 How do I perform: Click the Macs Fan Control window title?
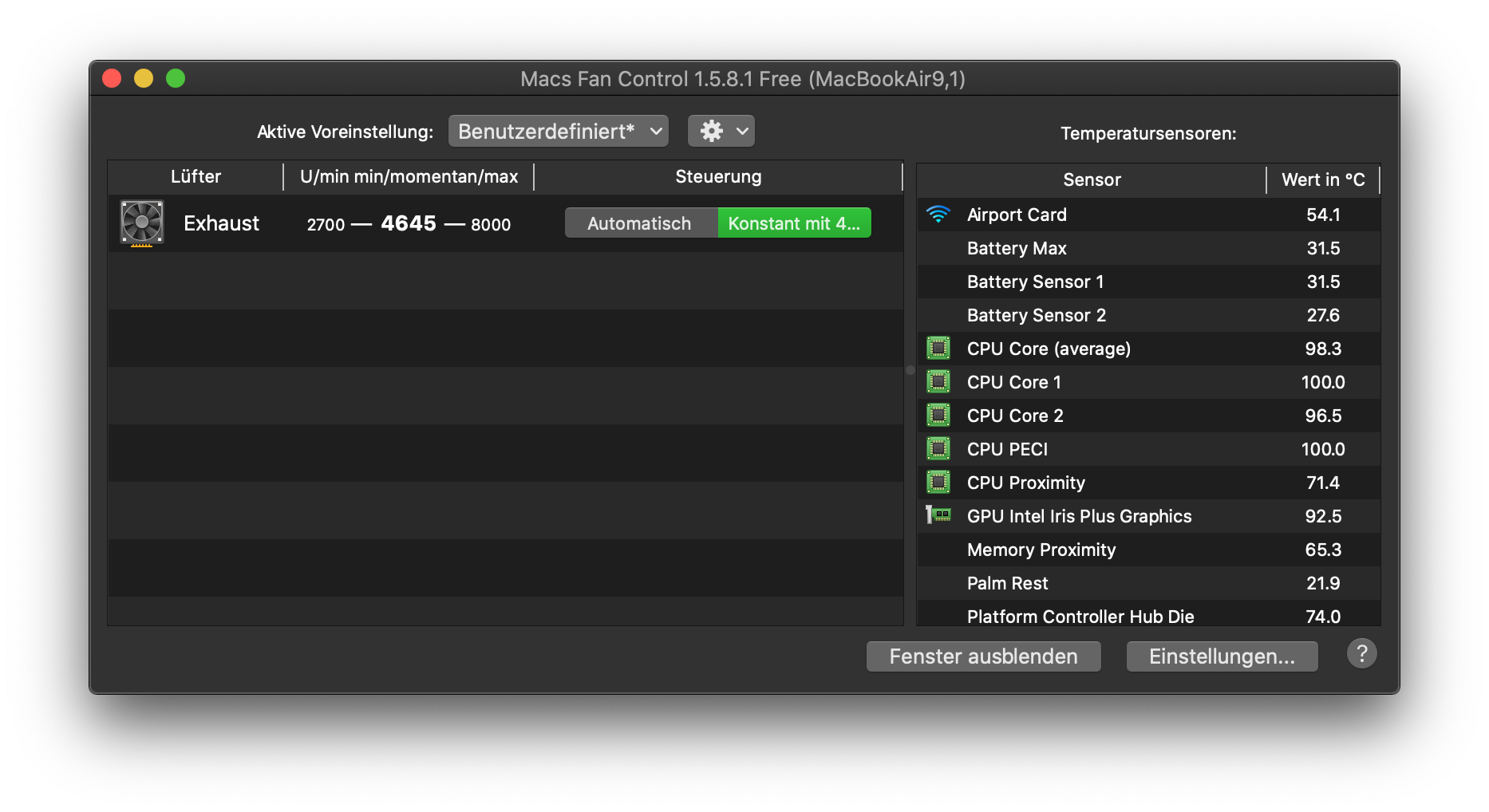coord(743,79)
